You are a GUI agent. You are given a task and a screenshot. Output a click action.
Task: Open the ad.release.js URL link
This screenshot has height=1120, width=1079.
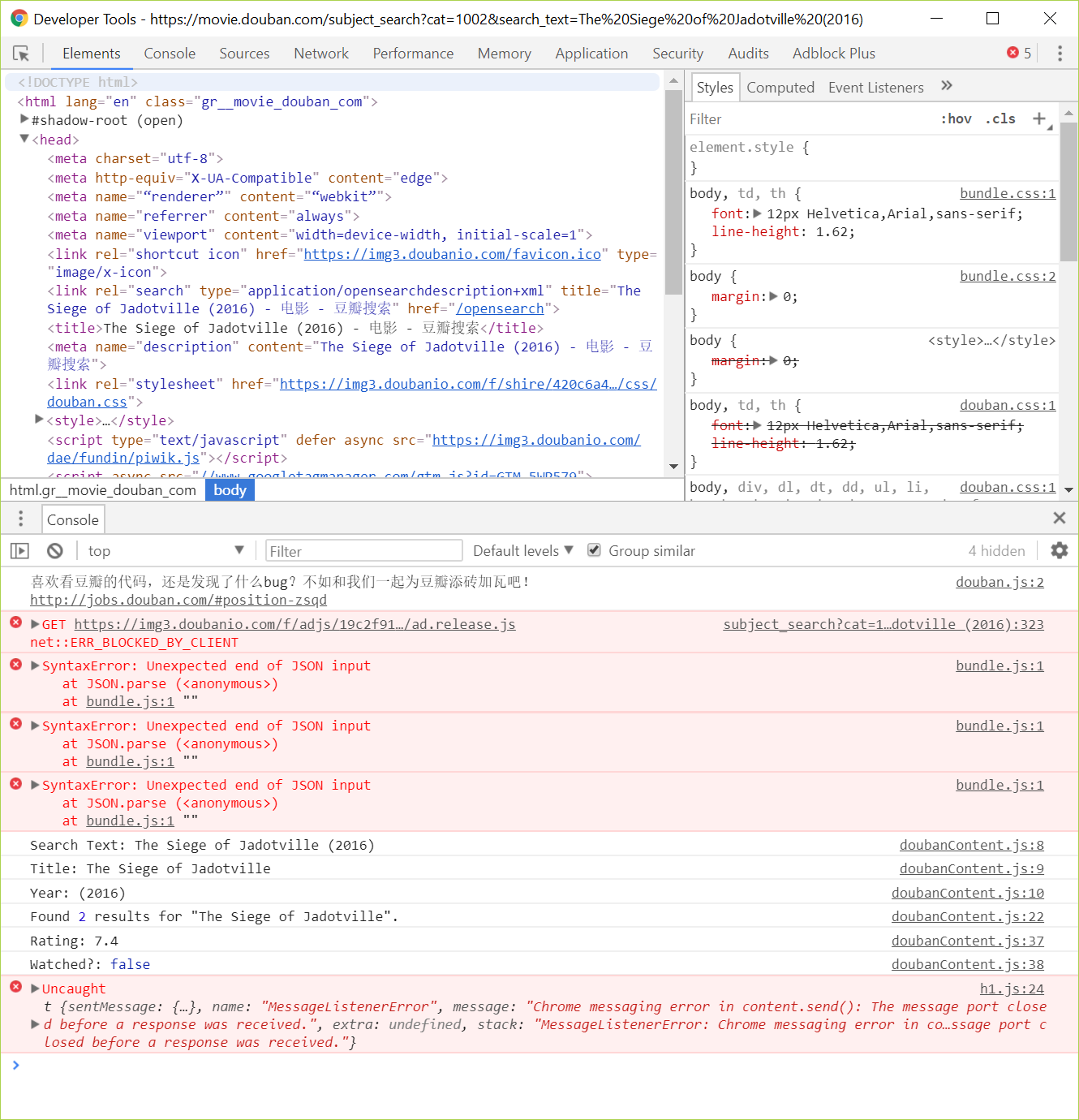294,624
